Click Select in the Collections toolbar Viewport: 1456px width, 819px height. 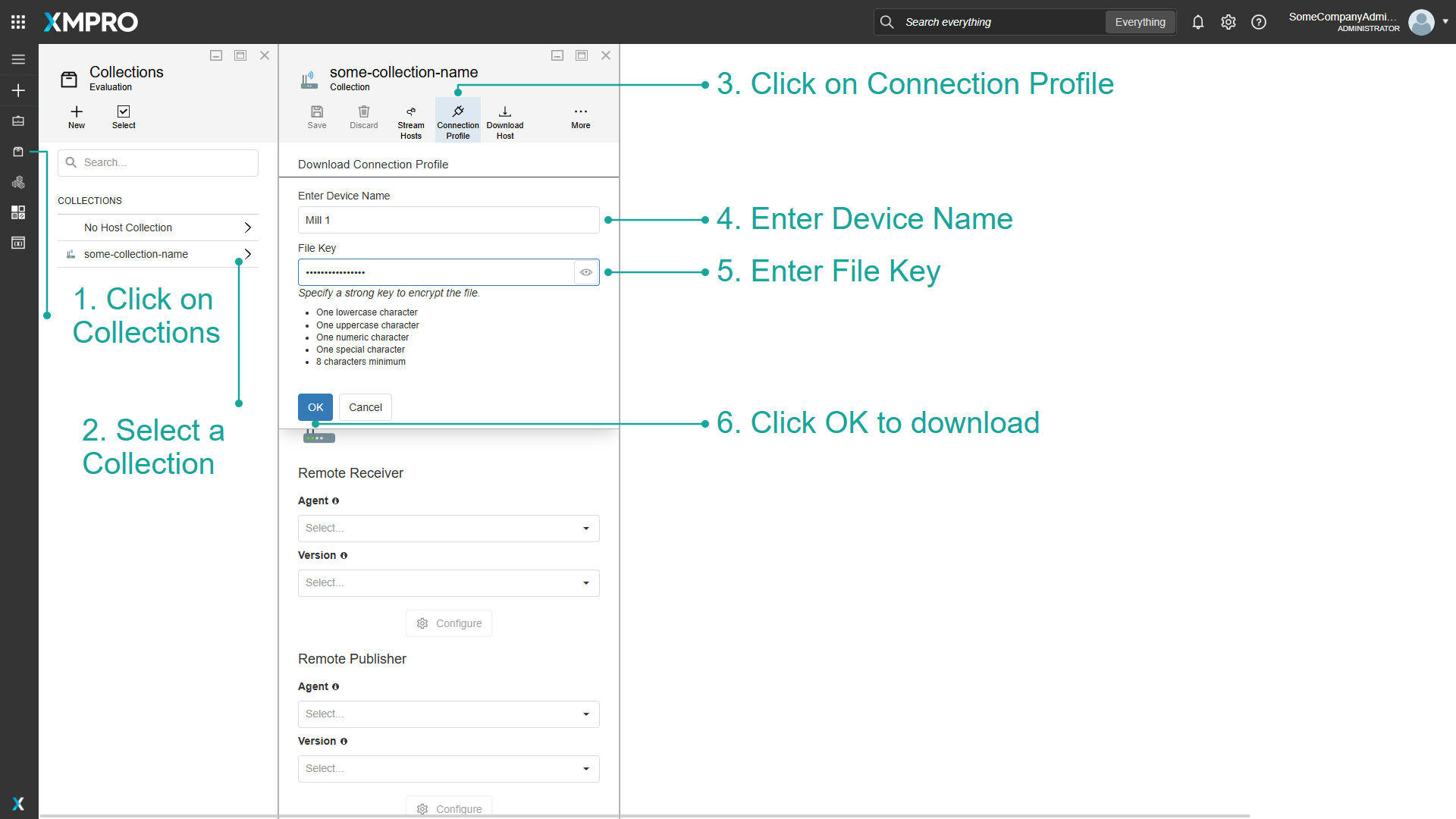[x=124, y=118]
